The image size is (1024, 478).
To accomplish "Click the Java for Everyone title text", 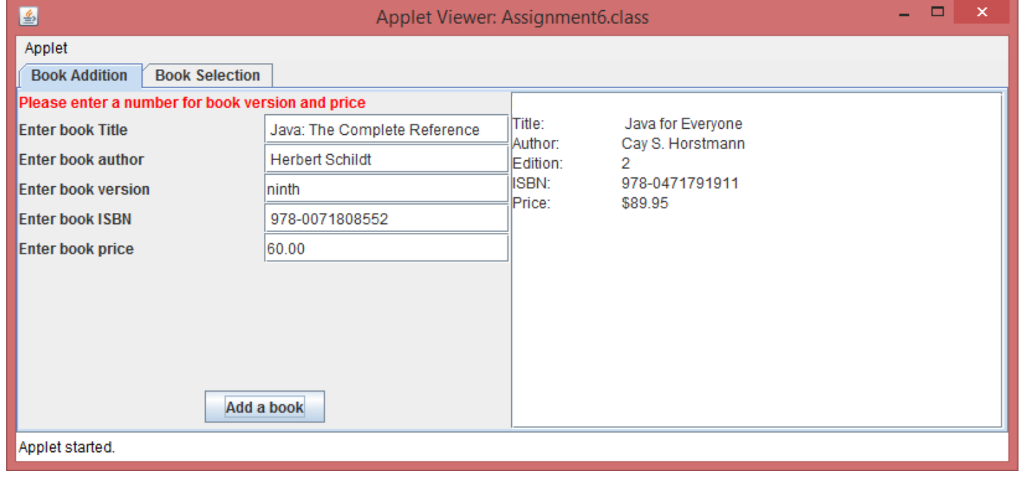I will click(683, 124).
